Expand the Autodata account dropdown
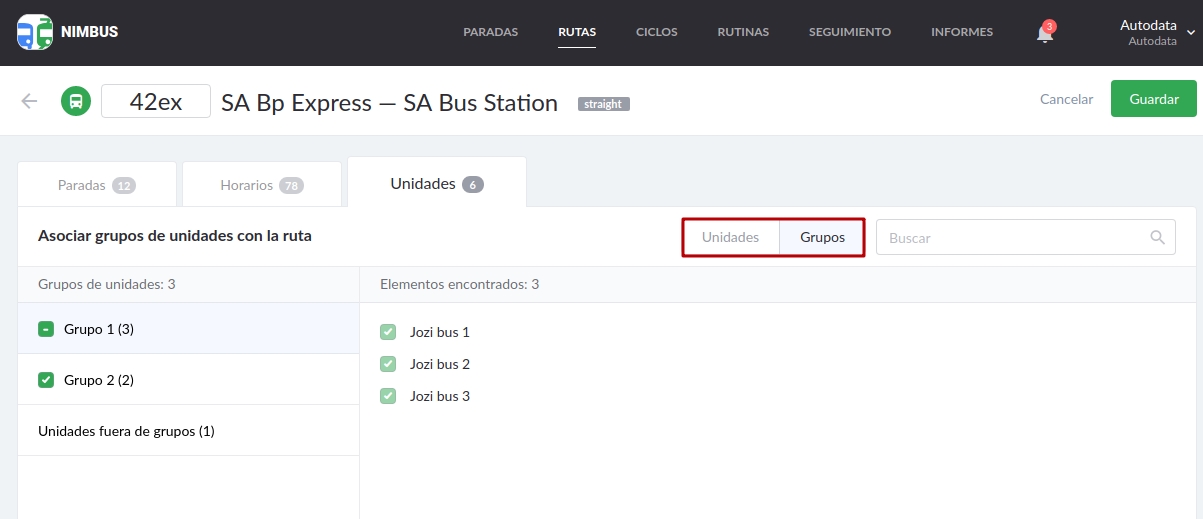Viewport: 1203px width, 519px height. click(x=1190, y=32)
